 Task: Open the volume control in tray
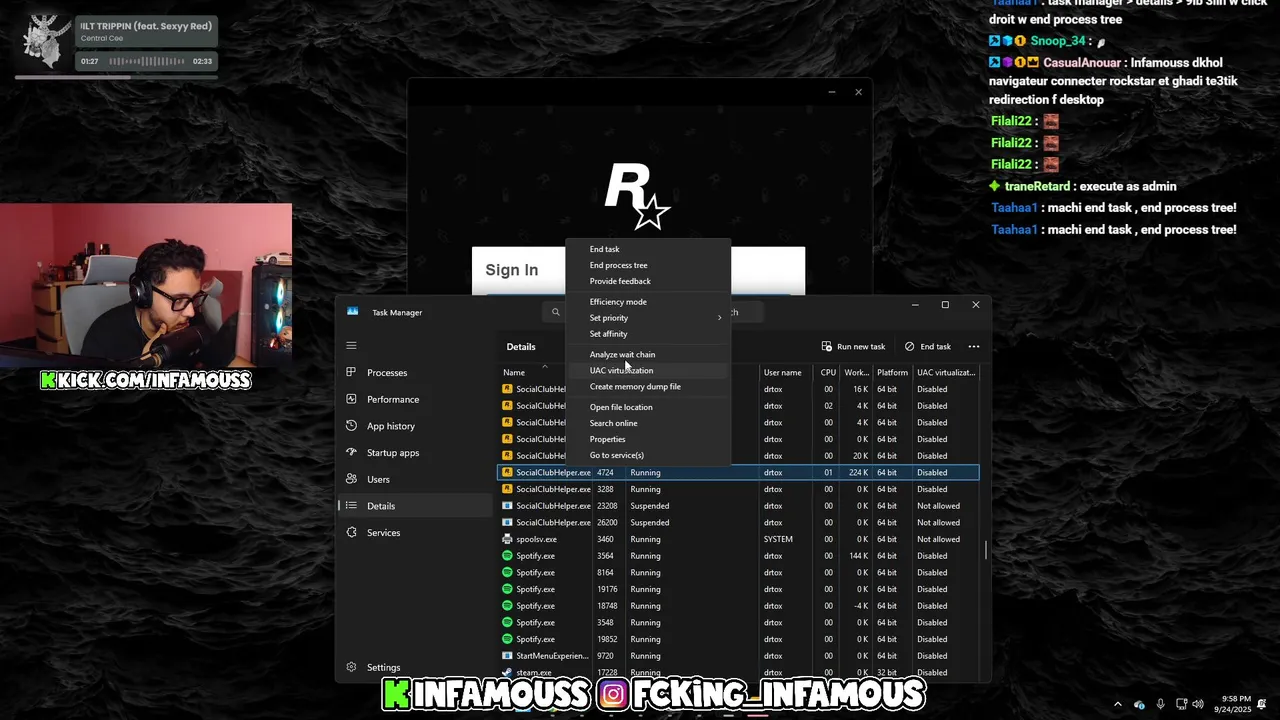[1198, 704]
